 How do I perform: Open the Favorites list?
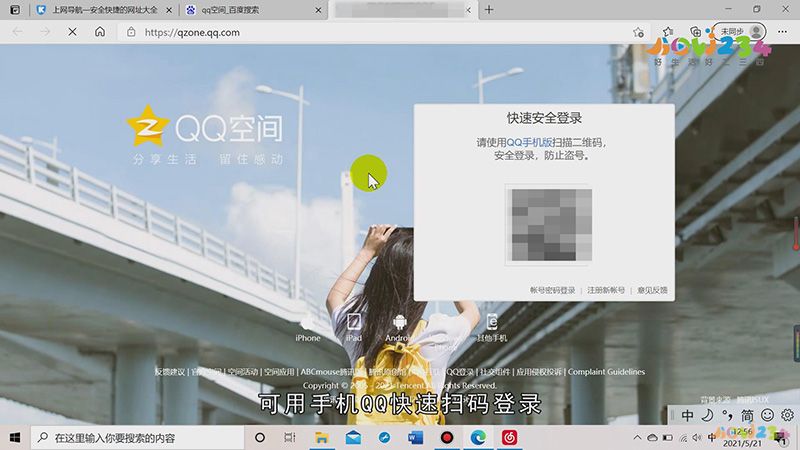(668, 32)
